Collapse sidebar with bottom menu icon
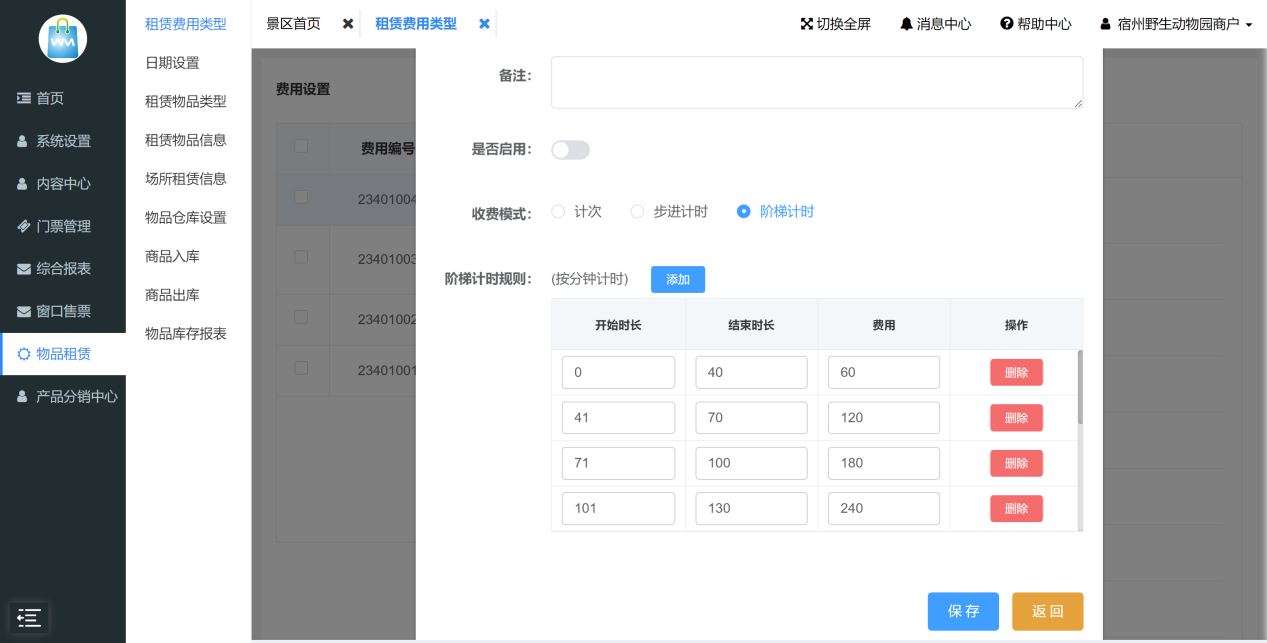 29,618
